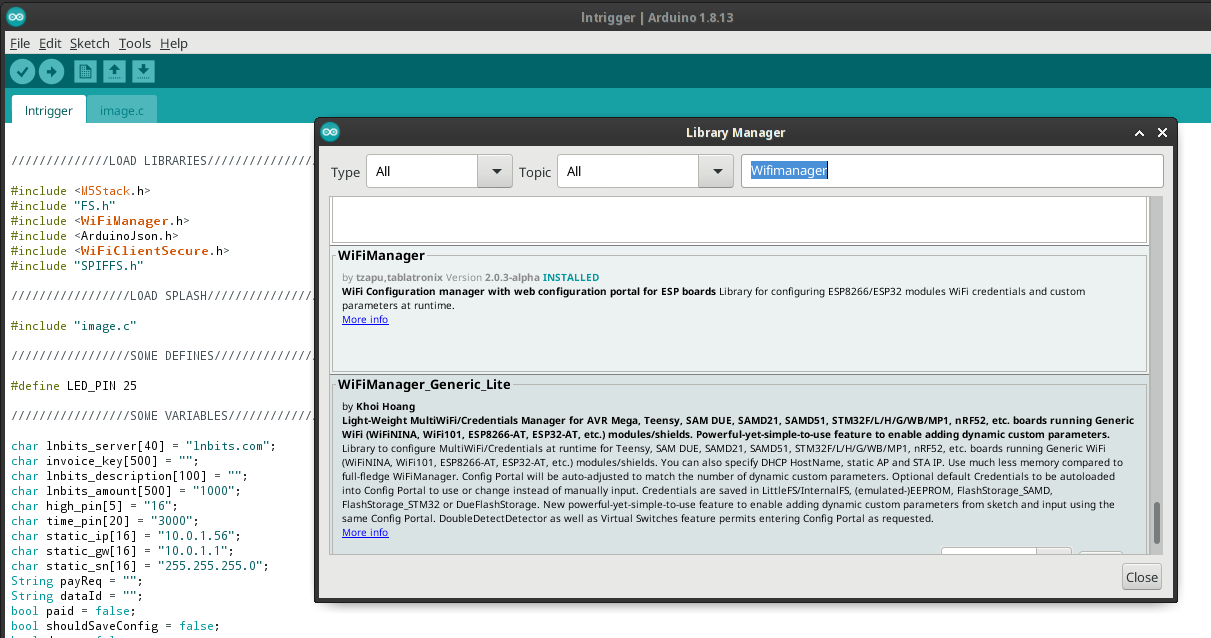Select the WiFiManager library entry title
Image resolution: width=1211 pixels, height=638 pixels.
click(x=381, y=256)
